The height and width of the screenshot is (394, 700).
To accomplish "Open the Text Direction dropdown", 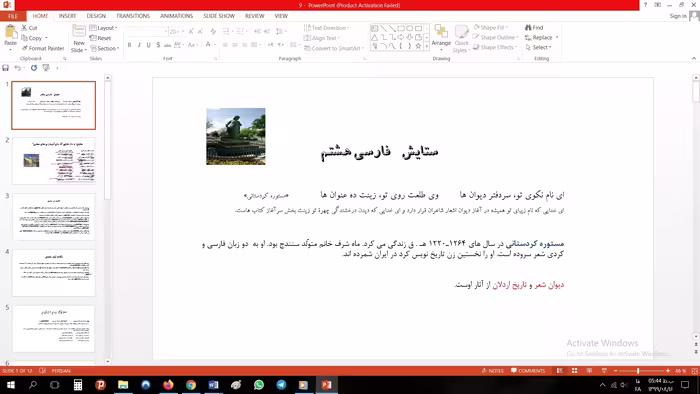I will click(326, 28).
